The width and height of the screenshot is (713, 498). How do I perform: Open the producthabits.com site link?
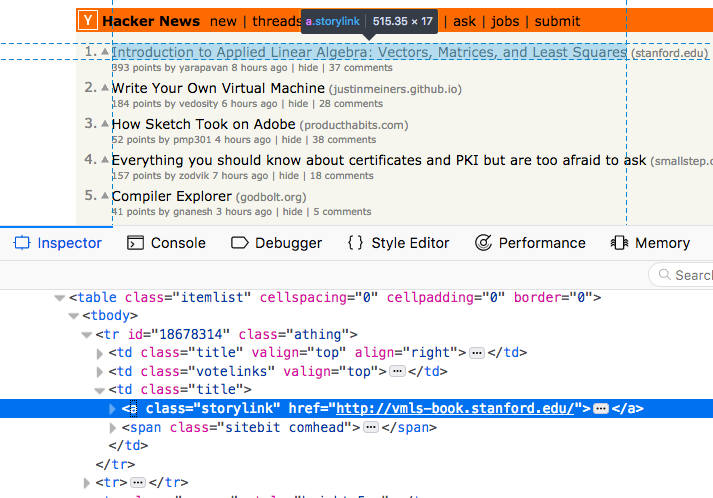point(354,125)
